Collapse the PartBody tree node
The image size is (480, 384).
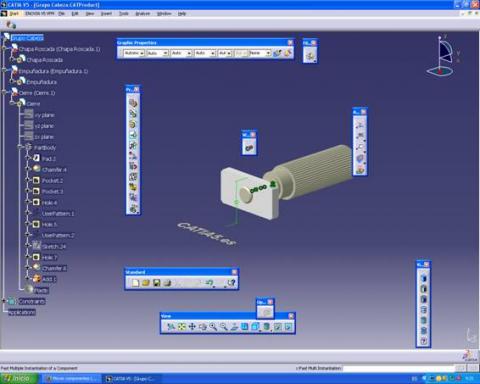[20, 147]
